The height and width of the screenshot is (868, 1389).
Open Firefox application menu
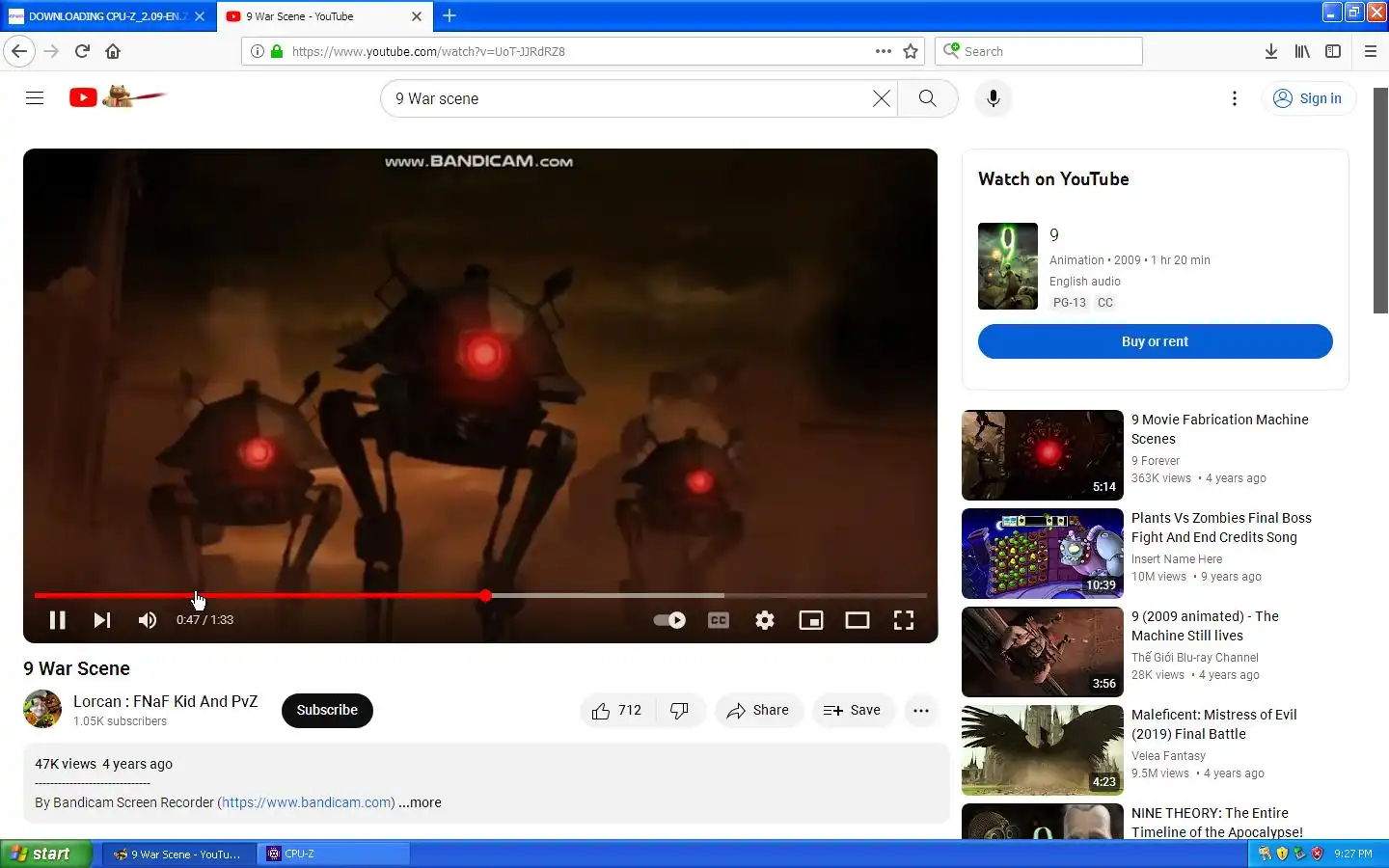tap(1371, 51)
